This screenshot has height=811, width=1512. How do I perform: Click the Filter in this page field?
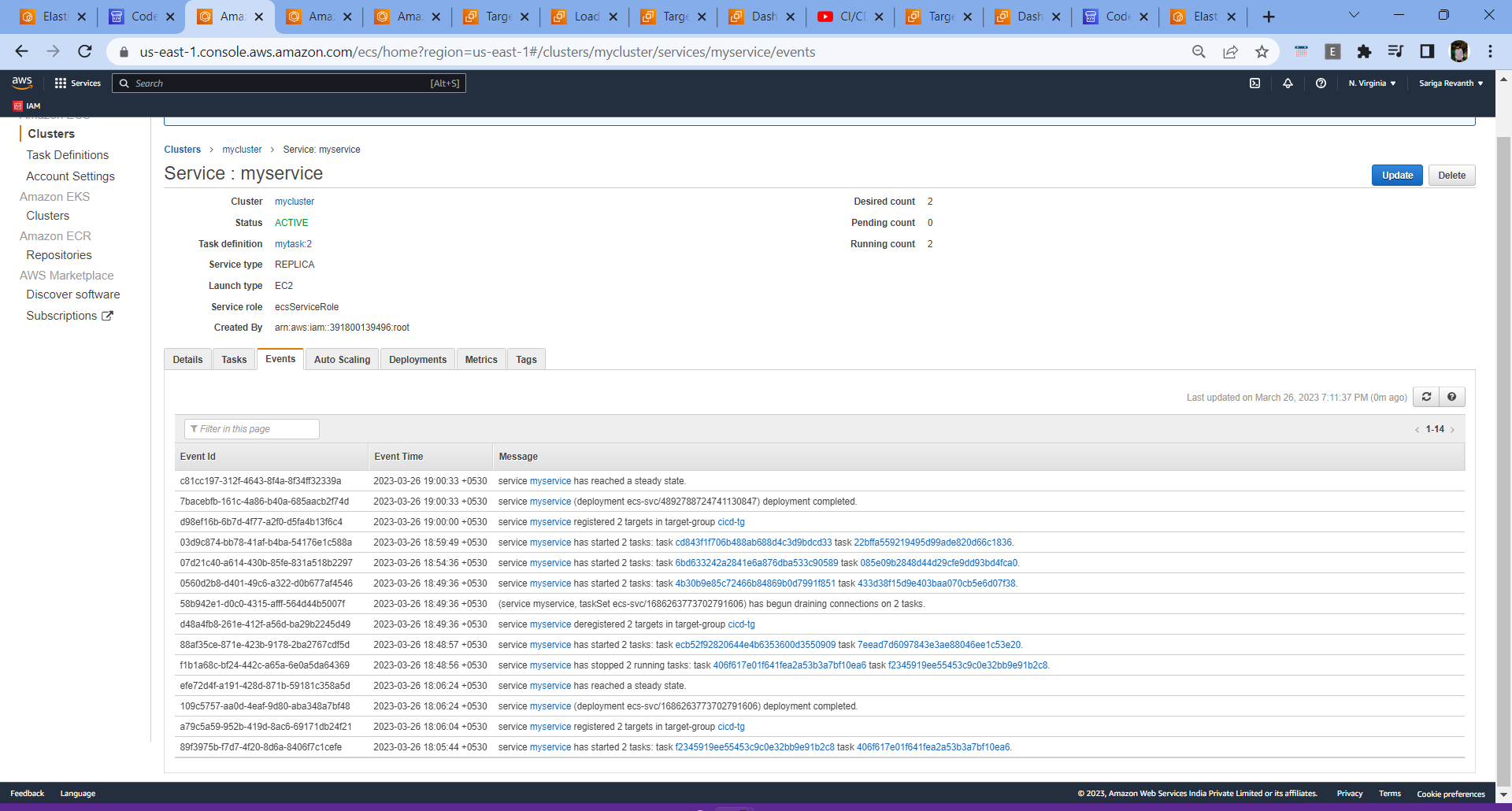251,429
